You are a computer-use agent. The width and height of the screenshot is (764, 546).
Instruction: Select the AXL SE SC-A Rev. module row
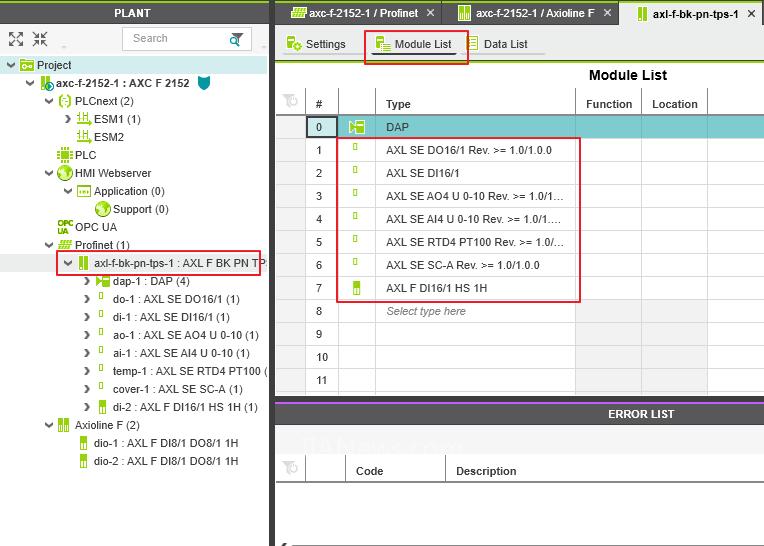coord(520,265)
